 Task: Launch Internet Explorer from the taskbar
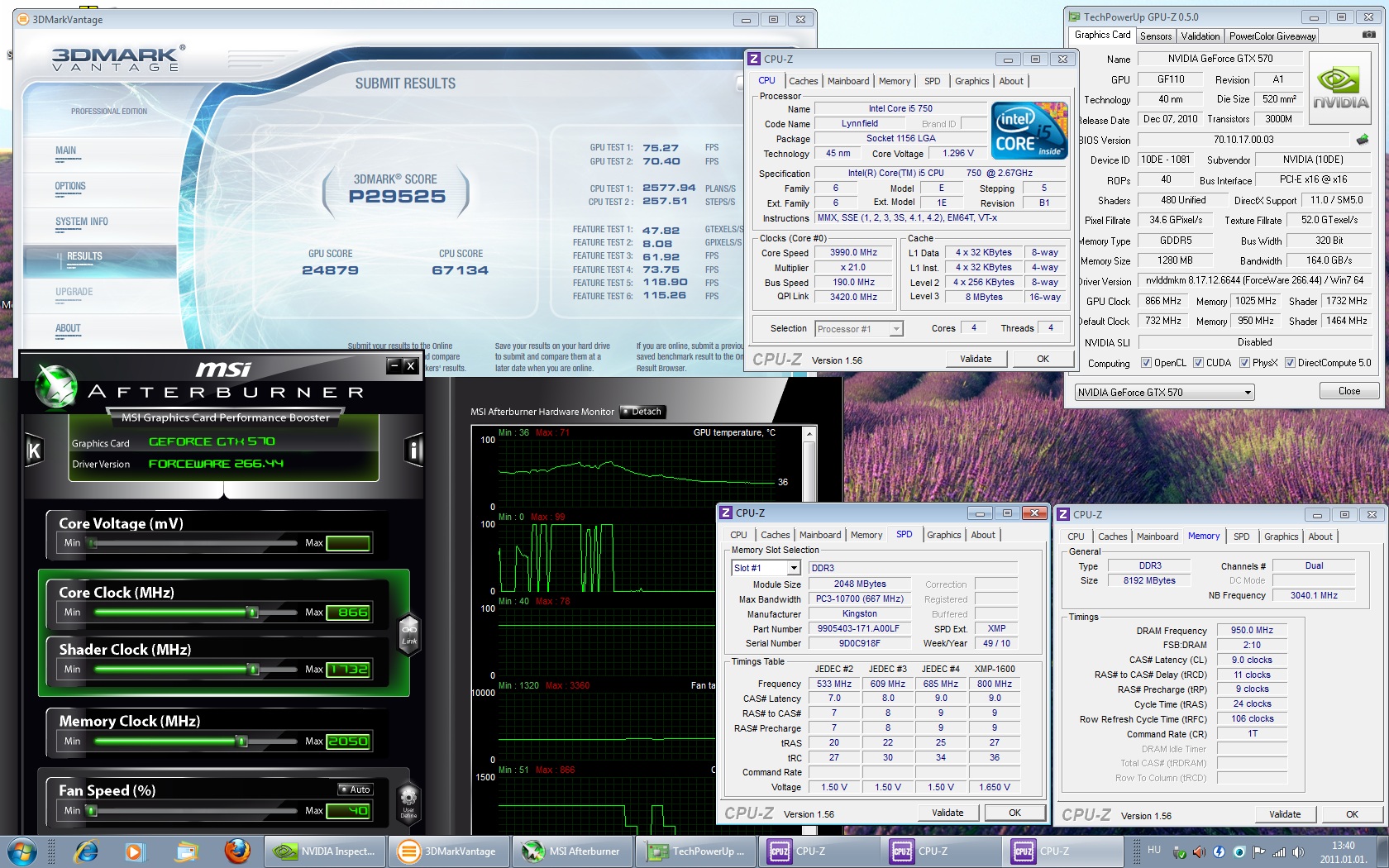[x=86, y=851]
